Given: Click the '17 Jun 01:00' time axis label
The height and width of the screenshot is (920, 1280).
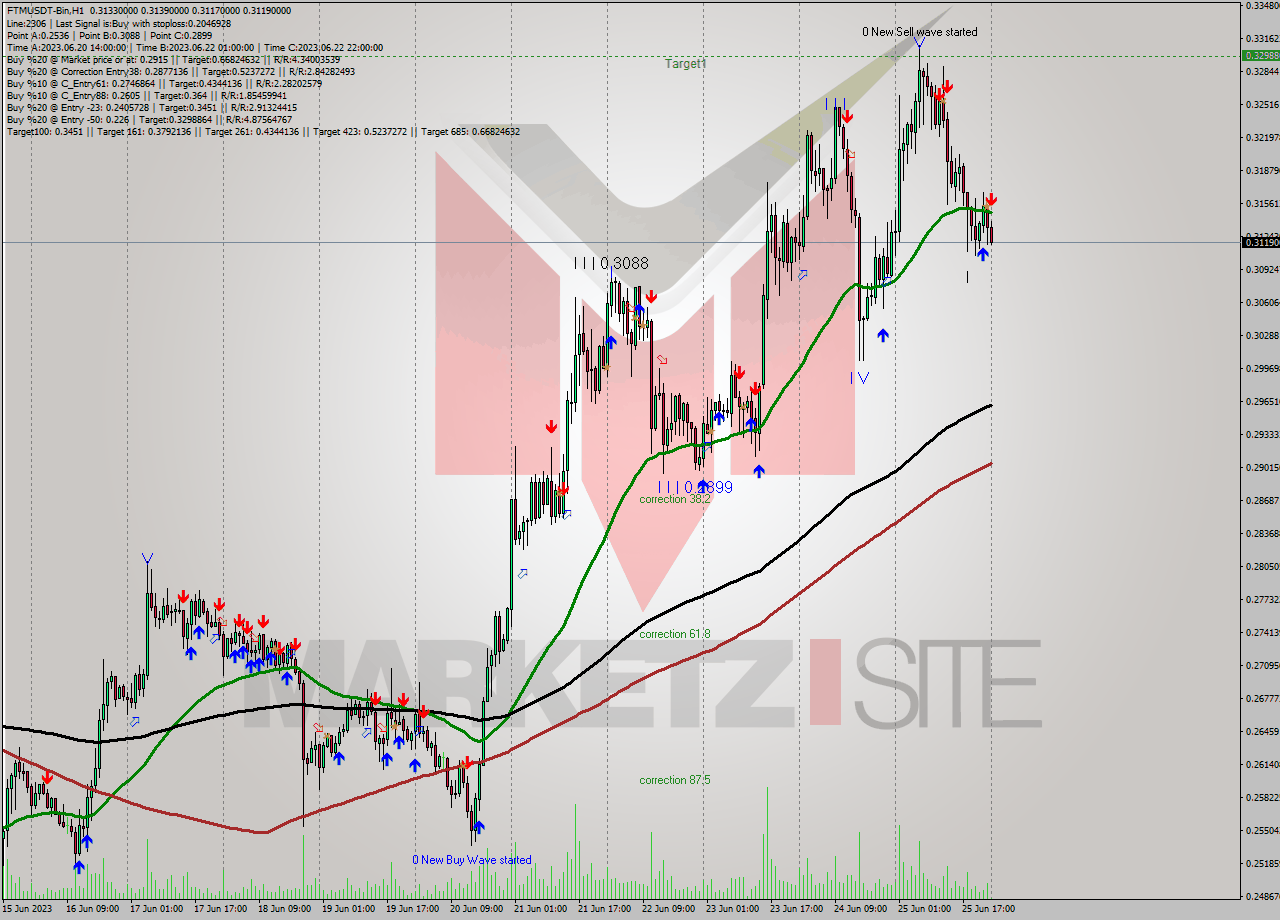Looking at the screenshot, I should click(156, 909).
